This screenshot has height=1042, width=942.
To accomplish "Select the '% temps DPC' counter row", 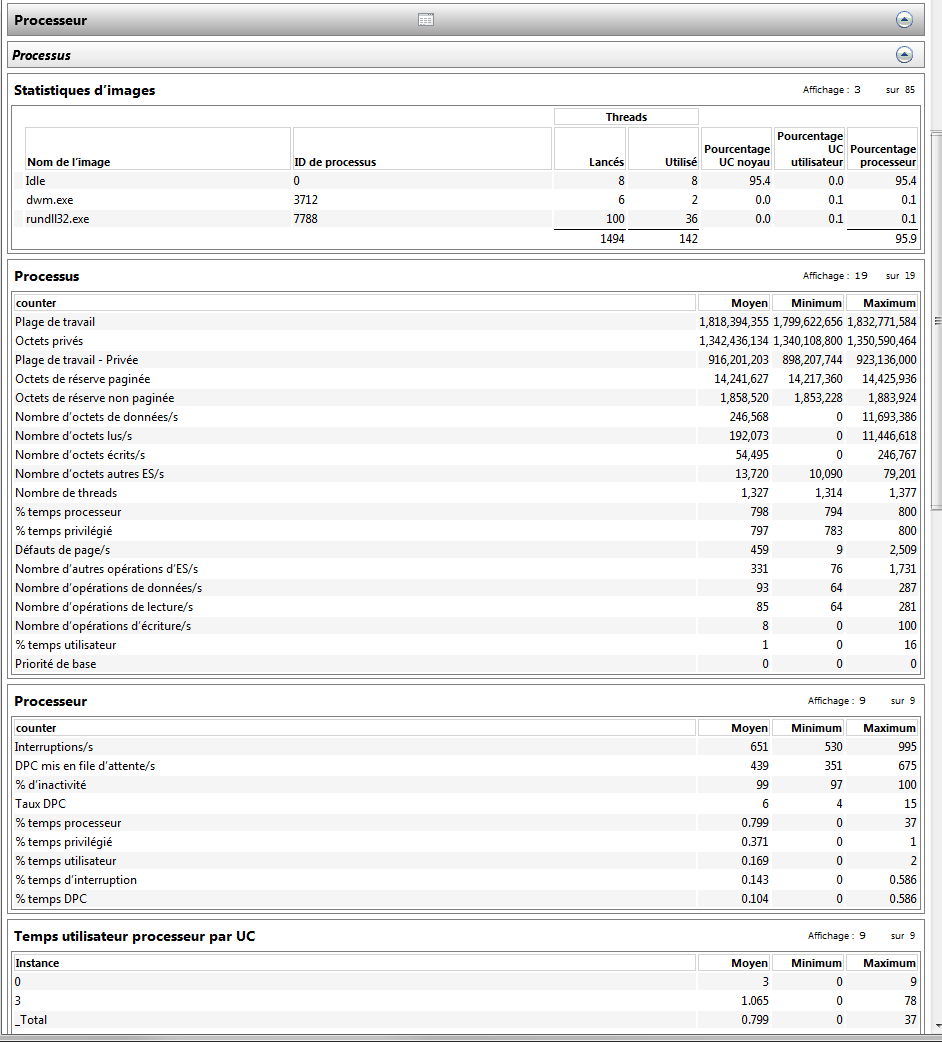I will point(466,899).
